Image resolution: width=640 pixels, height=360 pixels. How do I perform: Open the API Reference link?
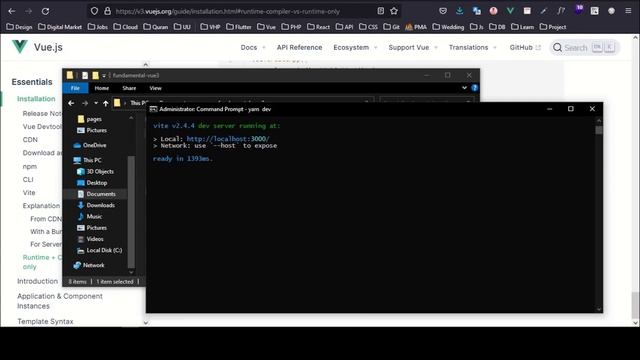click(x=299, y=47)
